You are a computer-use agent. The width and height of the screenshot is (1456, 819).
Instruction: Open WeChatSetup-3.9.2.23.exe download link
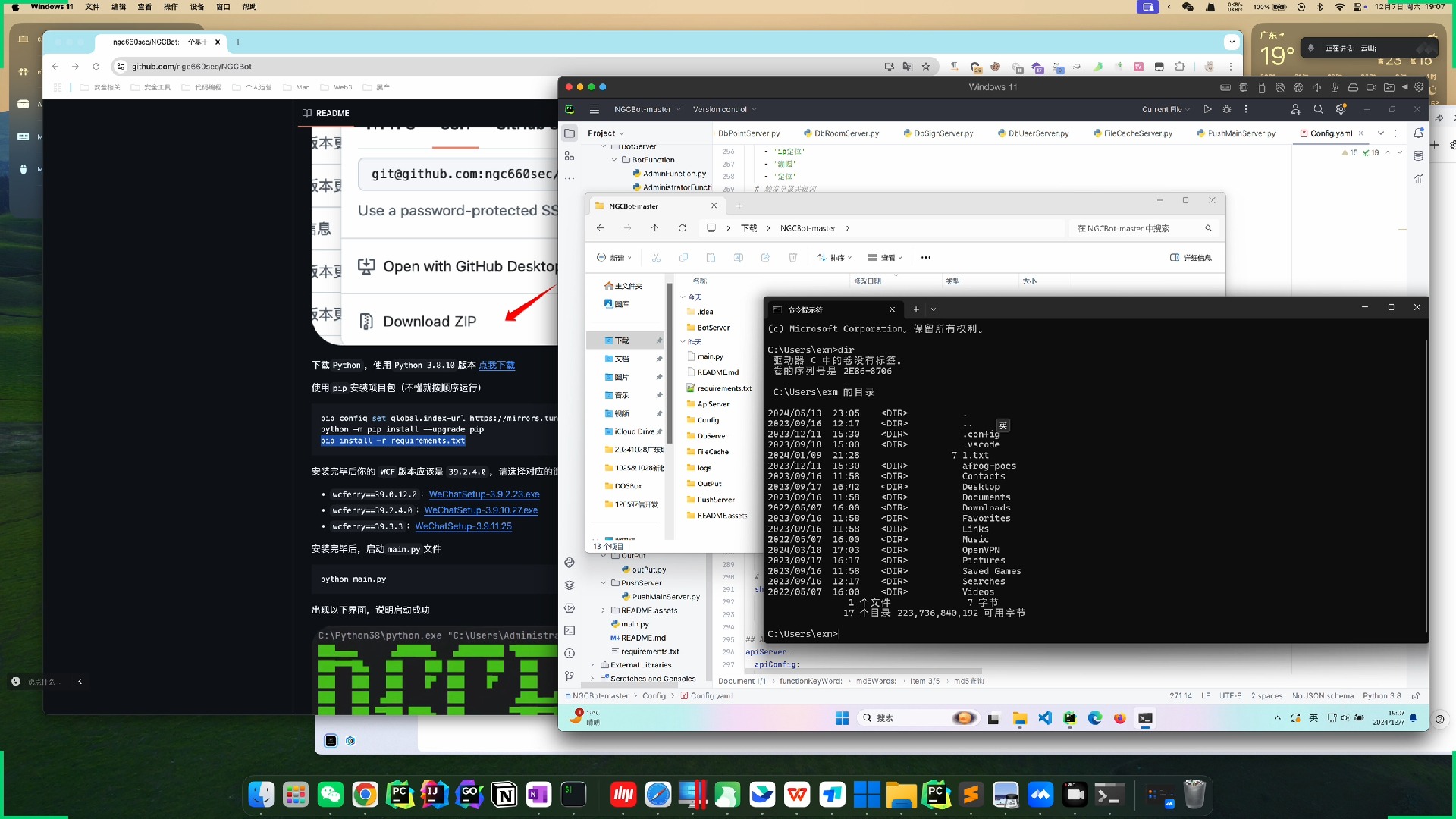(484, 494)
